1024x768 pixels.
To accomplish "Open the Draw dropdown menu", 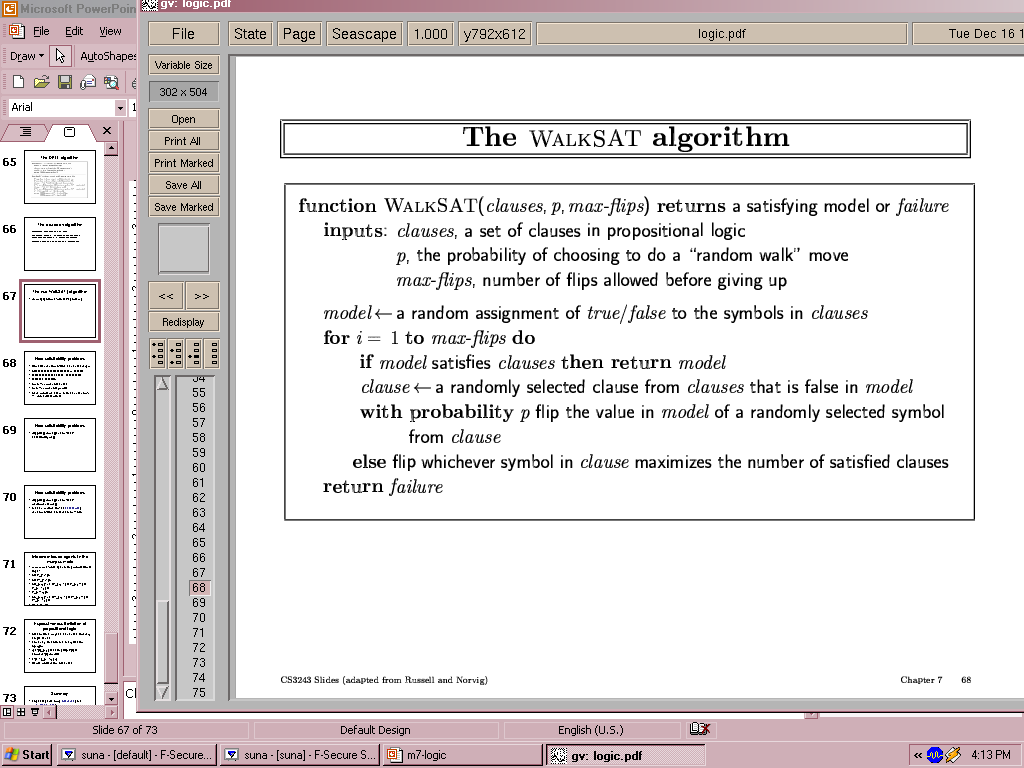I will 26,56.
